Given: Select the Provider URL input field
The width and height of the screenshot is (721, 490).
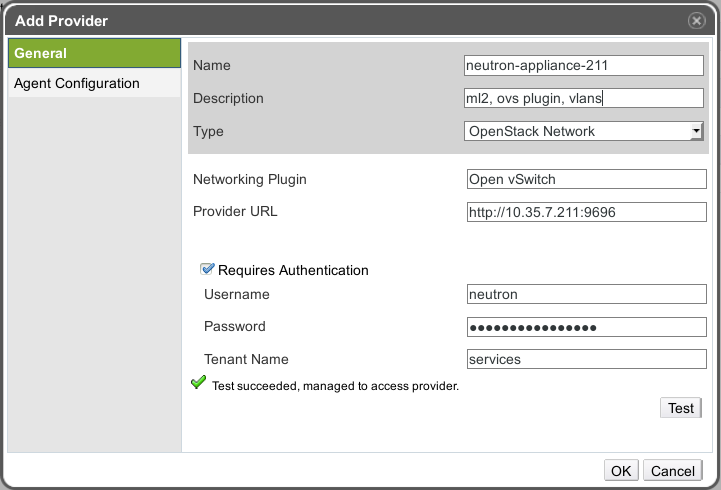Looking at the screenshot, I should 586,212.
